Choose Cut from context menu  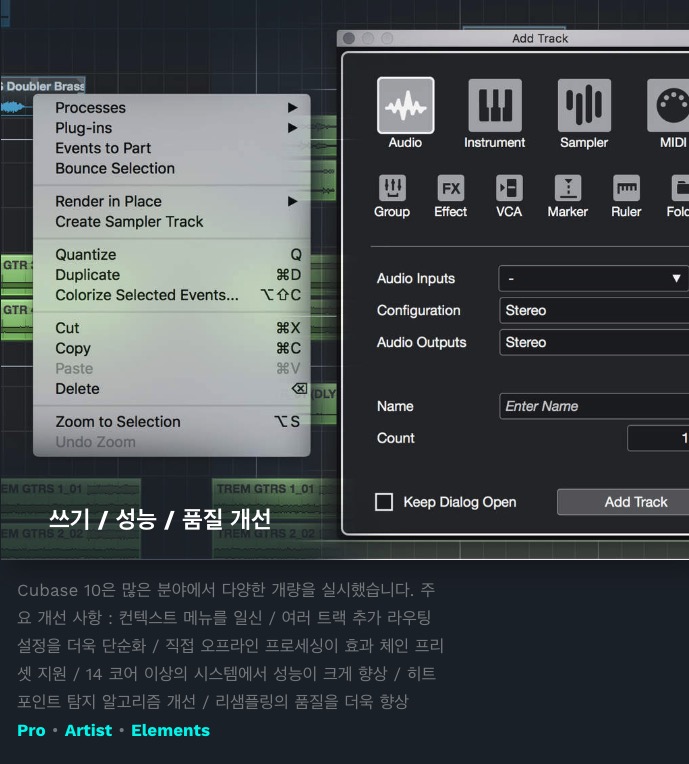(x=172, y=328)
